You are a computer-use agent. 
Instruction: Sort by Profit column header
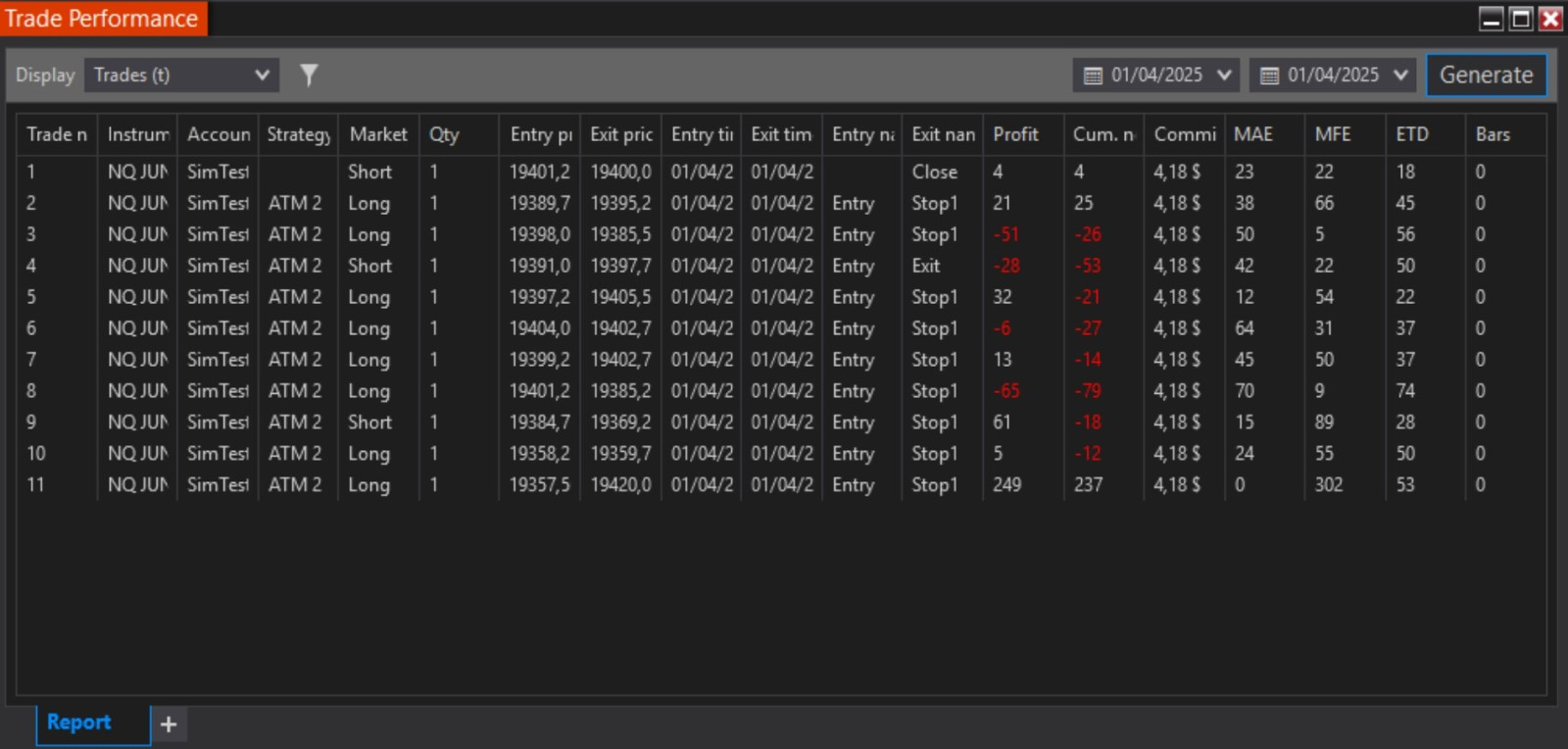pyautogui.click(x=1023, y=134)
